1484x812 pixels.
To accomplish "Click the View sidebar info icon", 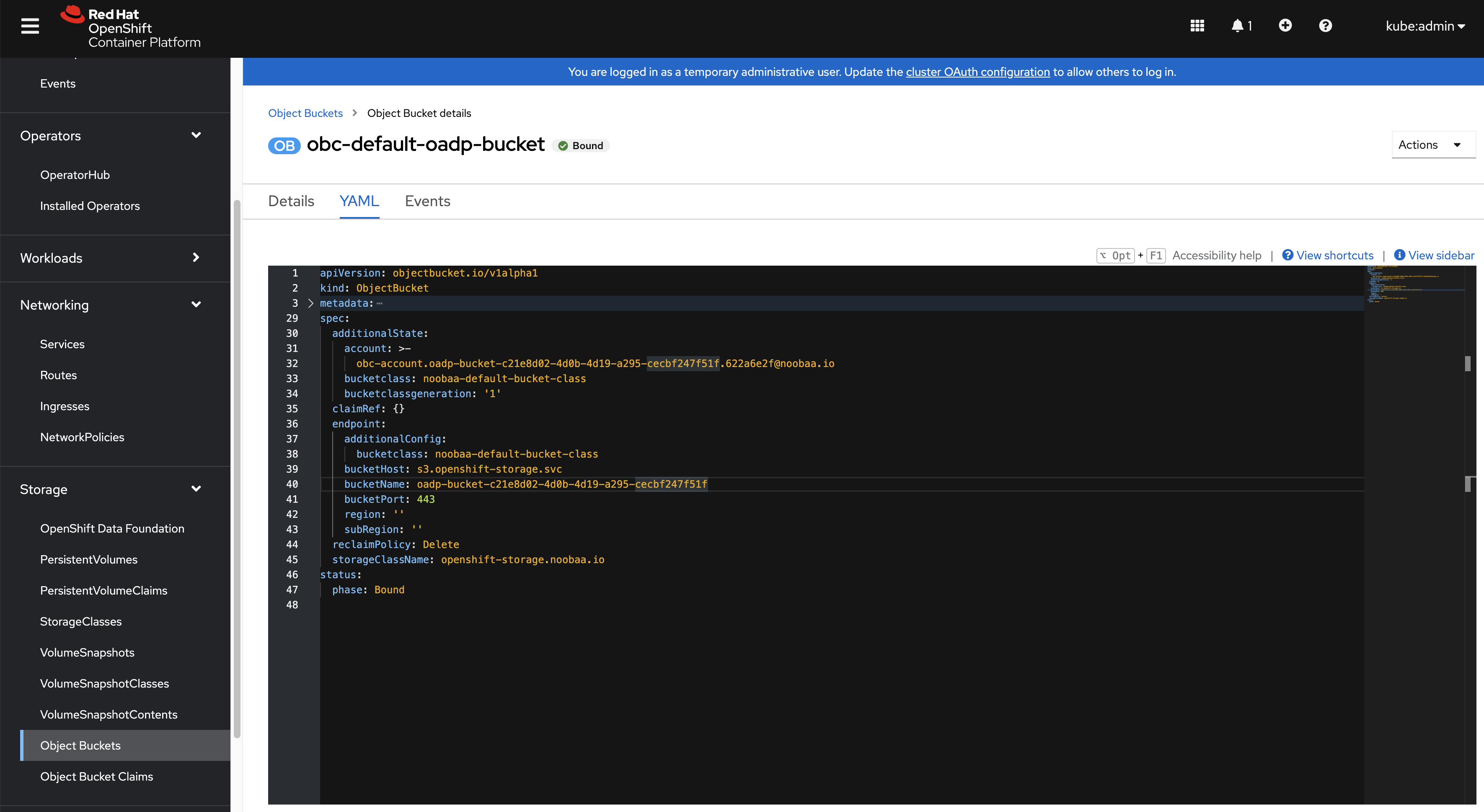I will tap(1399, 255).
